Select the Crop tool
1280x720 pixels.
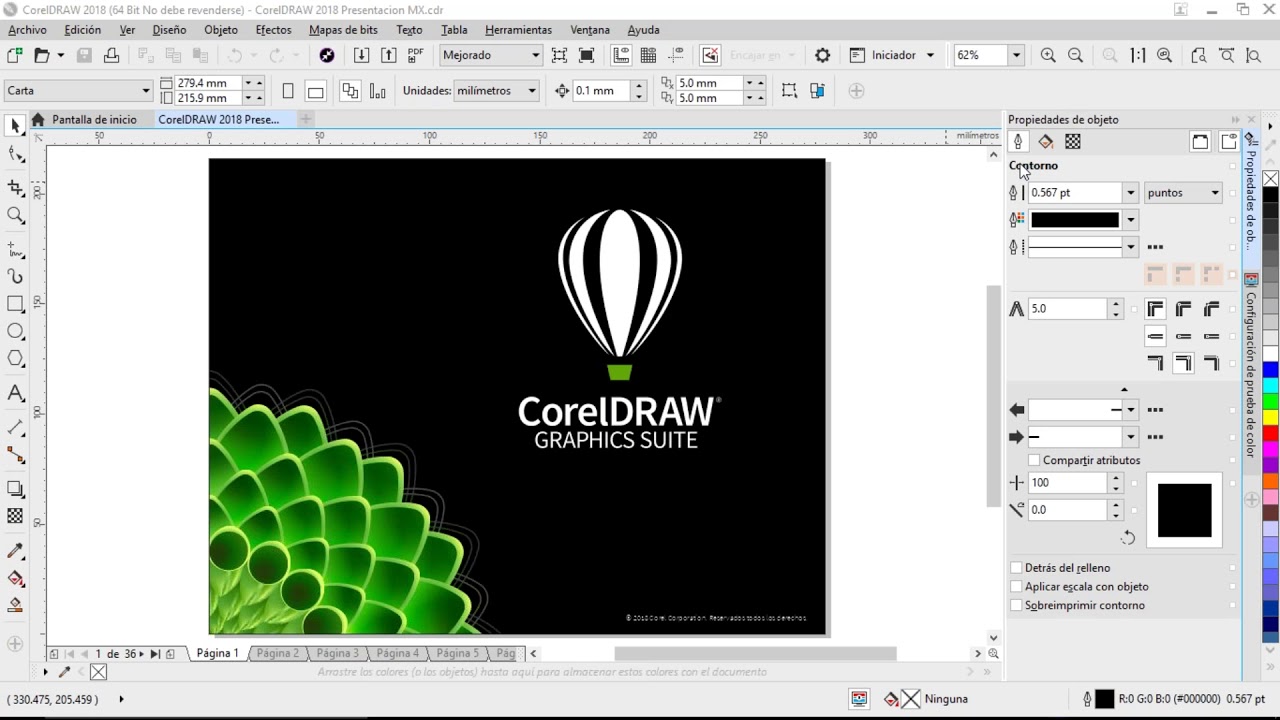[15, 187]
